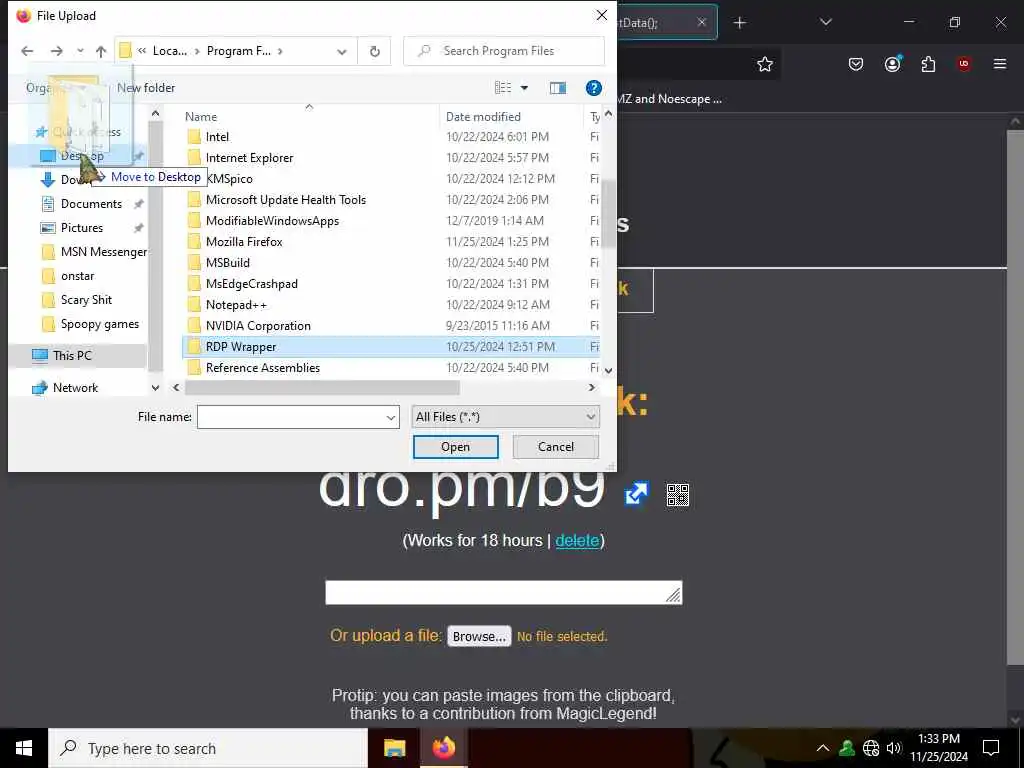
Task: Open the taskbar volume control
Action: [894, 748]
